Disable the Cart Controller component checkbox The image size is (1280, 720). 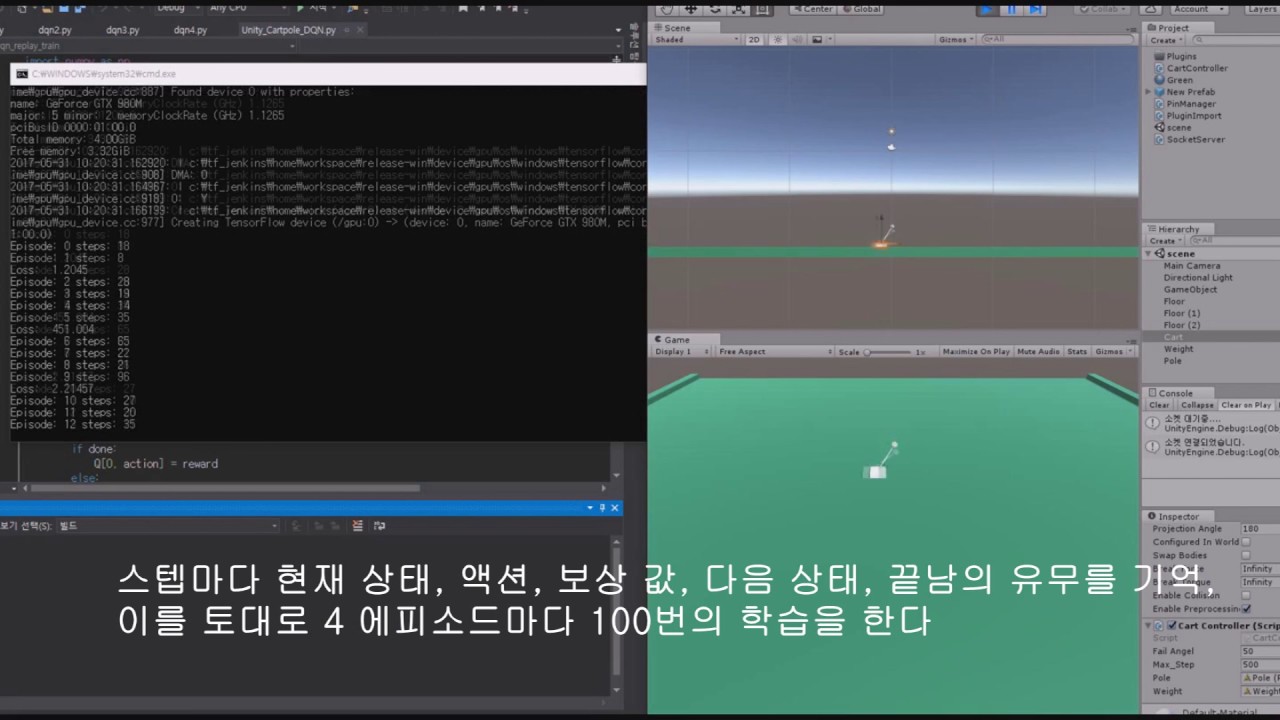(1171, 626)
